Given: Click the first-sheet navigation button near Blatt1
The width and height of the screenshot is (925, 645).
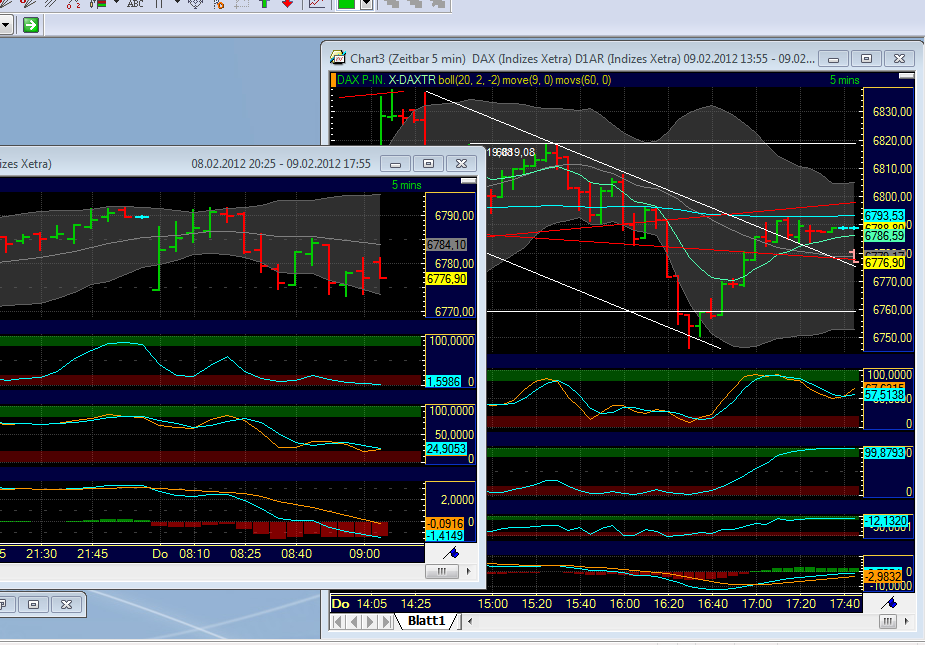Looking at the screenshot, I should (x=338, y=620).
